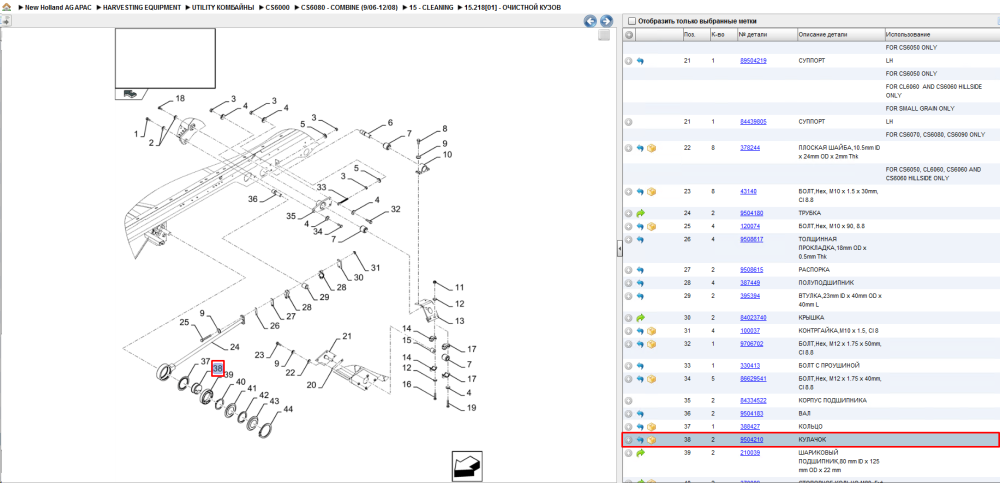Click blue arrow icon for ВАЛ row
Image resolution: width=1000 pixels, height=483 pixels.
pyautogui.click(x=640, y=413)
